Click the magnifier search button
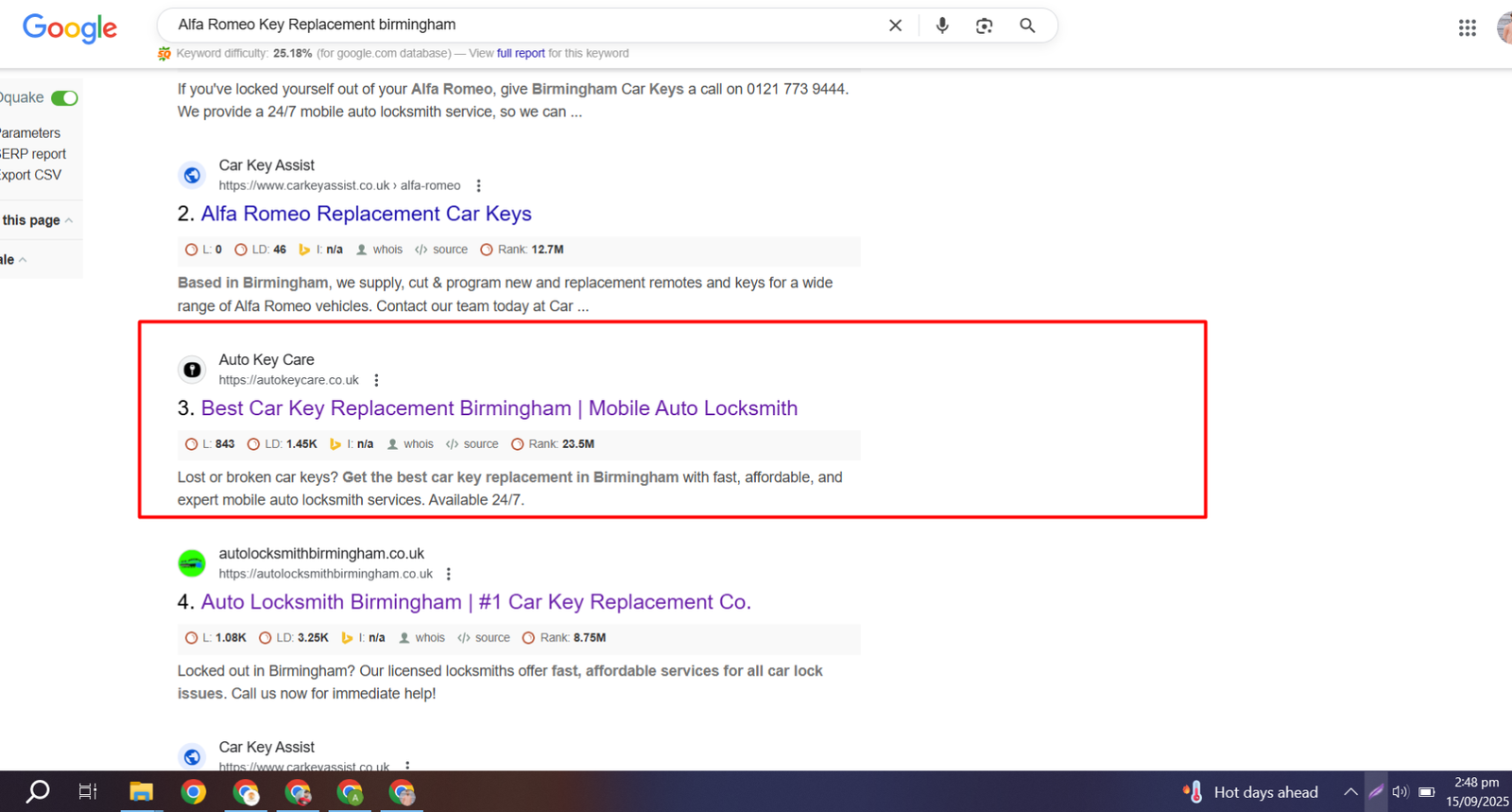The width and height of the screenshot is (1512, 812). pyautogui.click(x=1027, y=26)
